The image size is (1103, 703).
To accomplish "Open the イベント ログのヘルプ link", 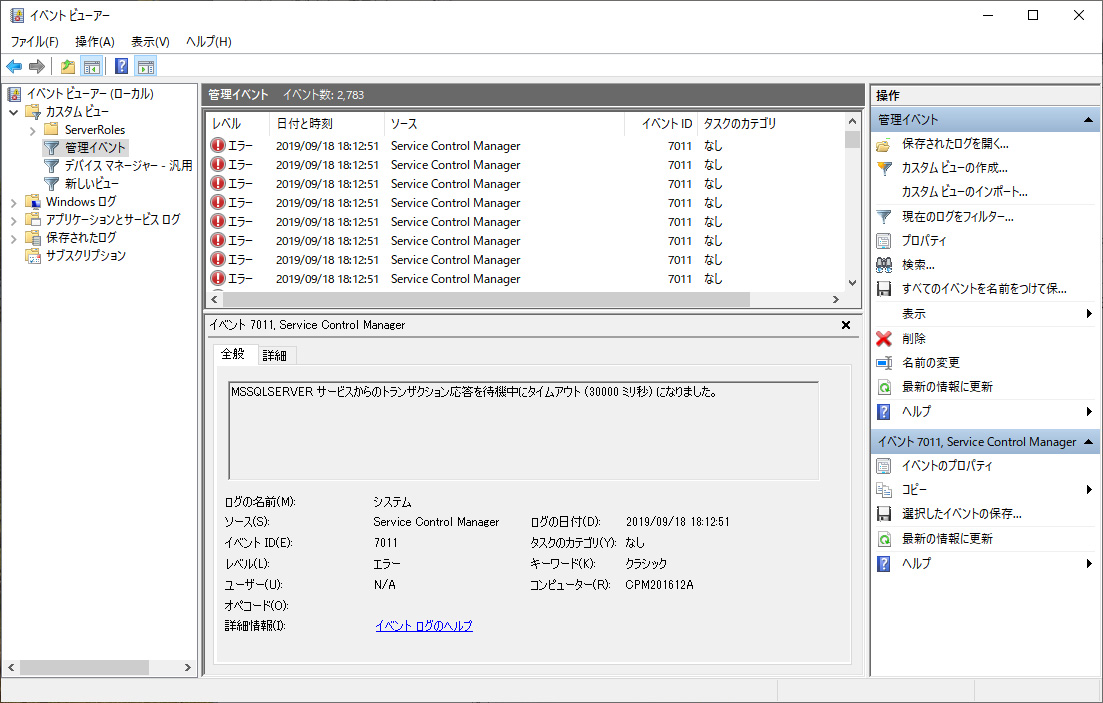I will [x=424, y=626].
